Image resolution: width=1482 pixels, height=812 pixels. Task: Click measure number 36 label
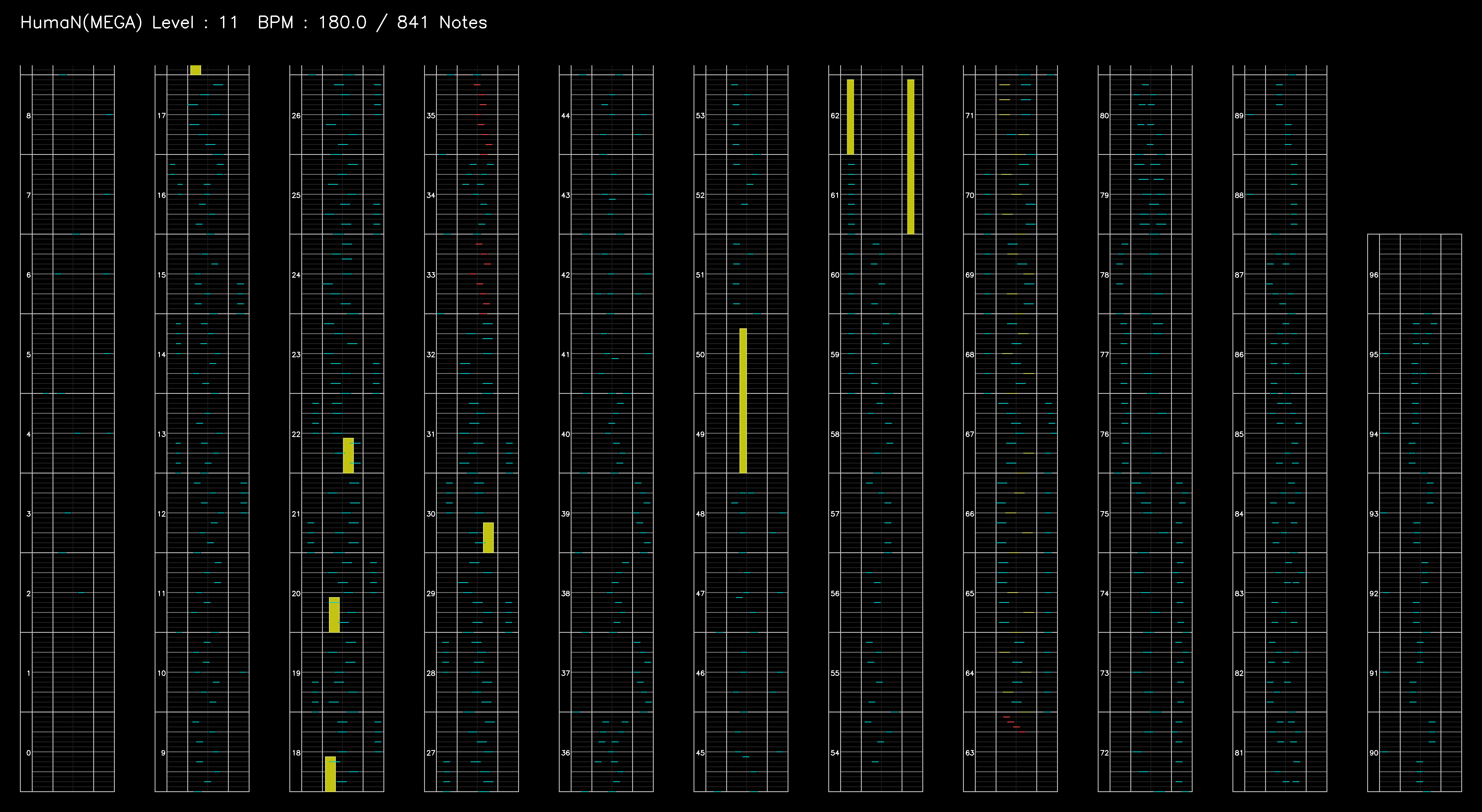pos(565,753)
